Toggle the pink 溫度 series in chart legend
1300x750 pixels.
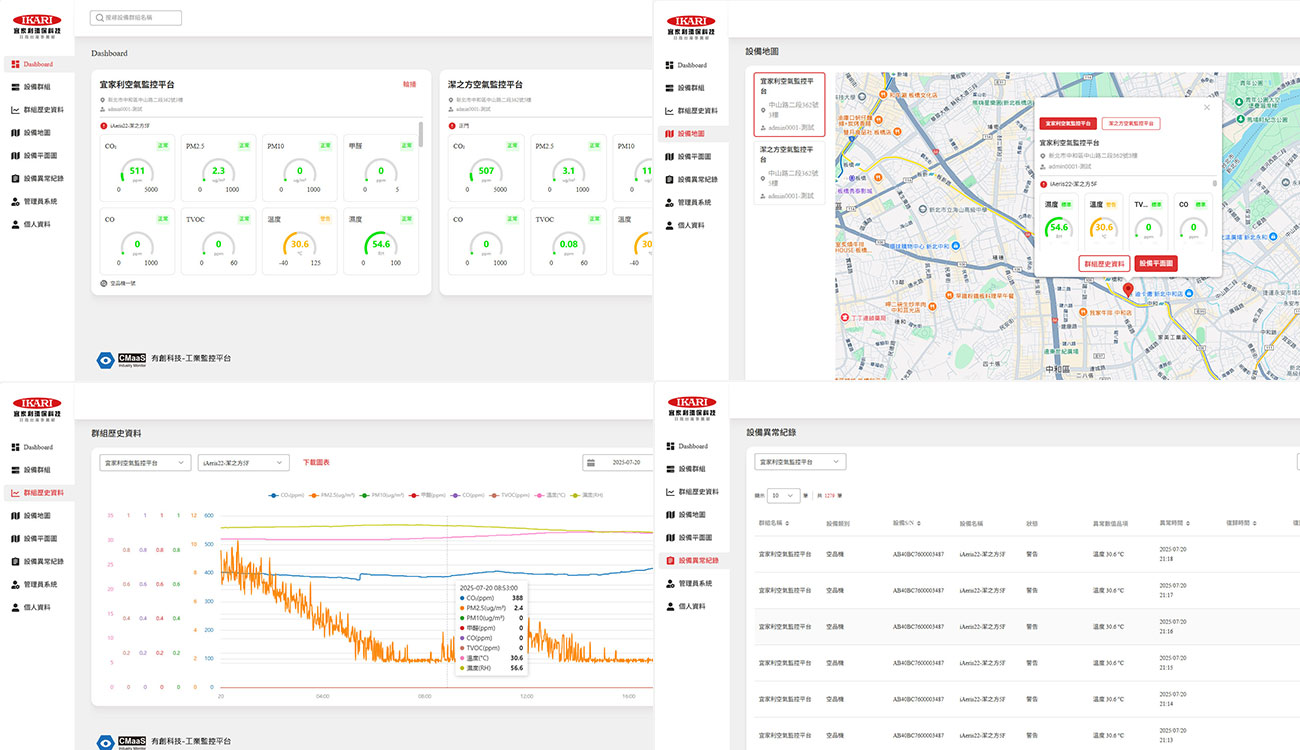(x=551, y=495)
